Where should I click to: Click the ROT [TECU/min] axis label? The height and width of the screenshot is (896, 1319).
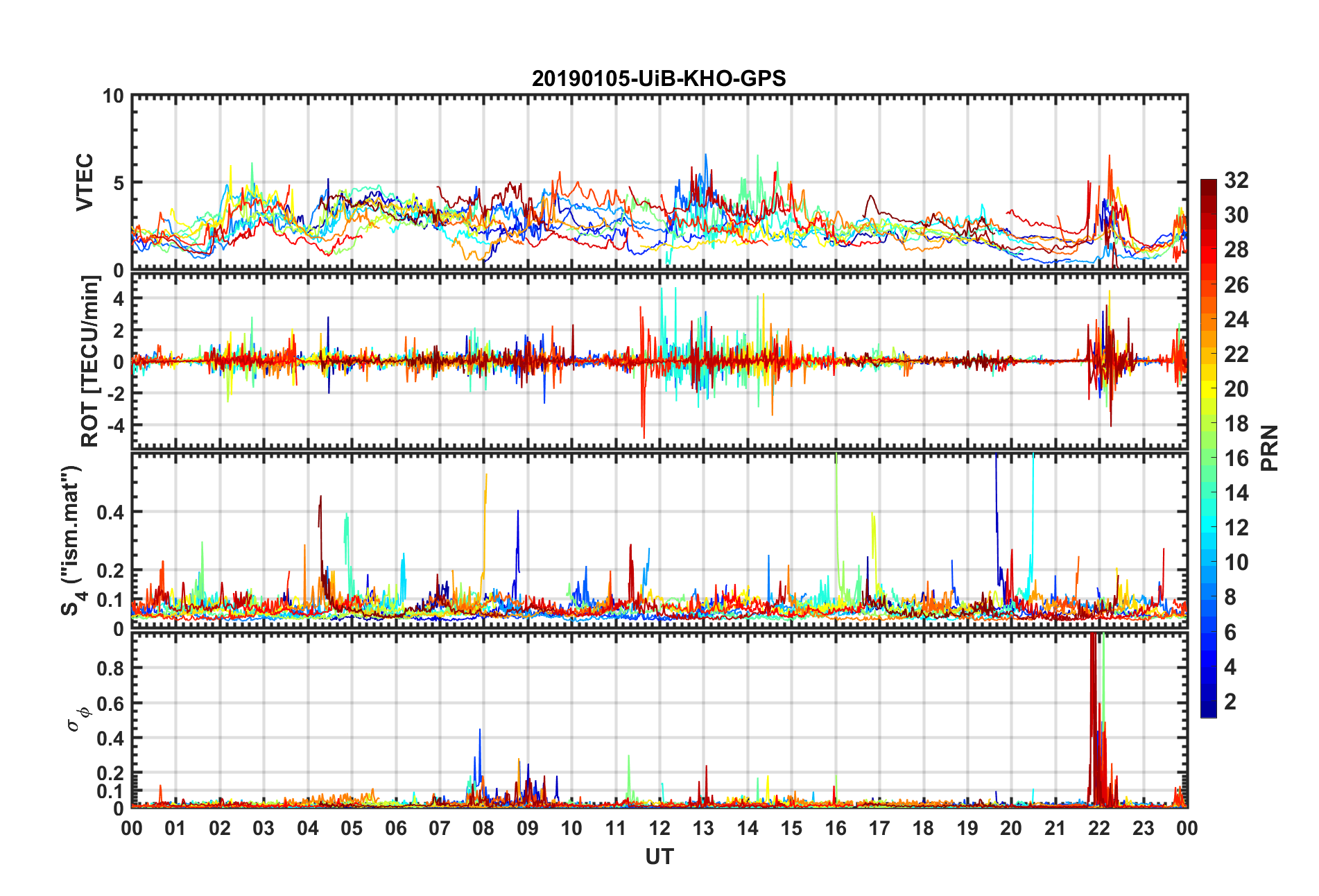coord(90,361)
